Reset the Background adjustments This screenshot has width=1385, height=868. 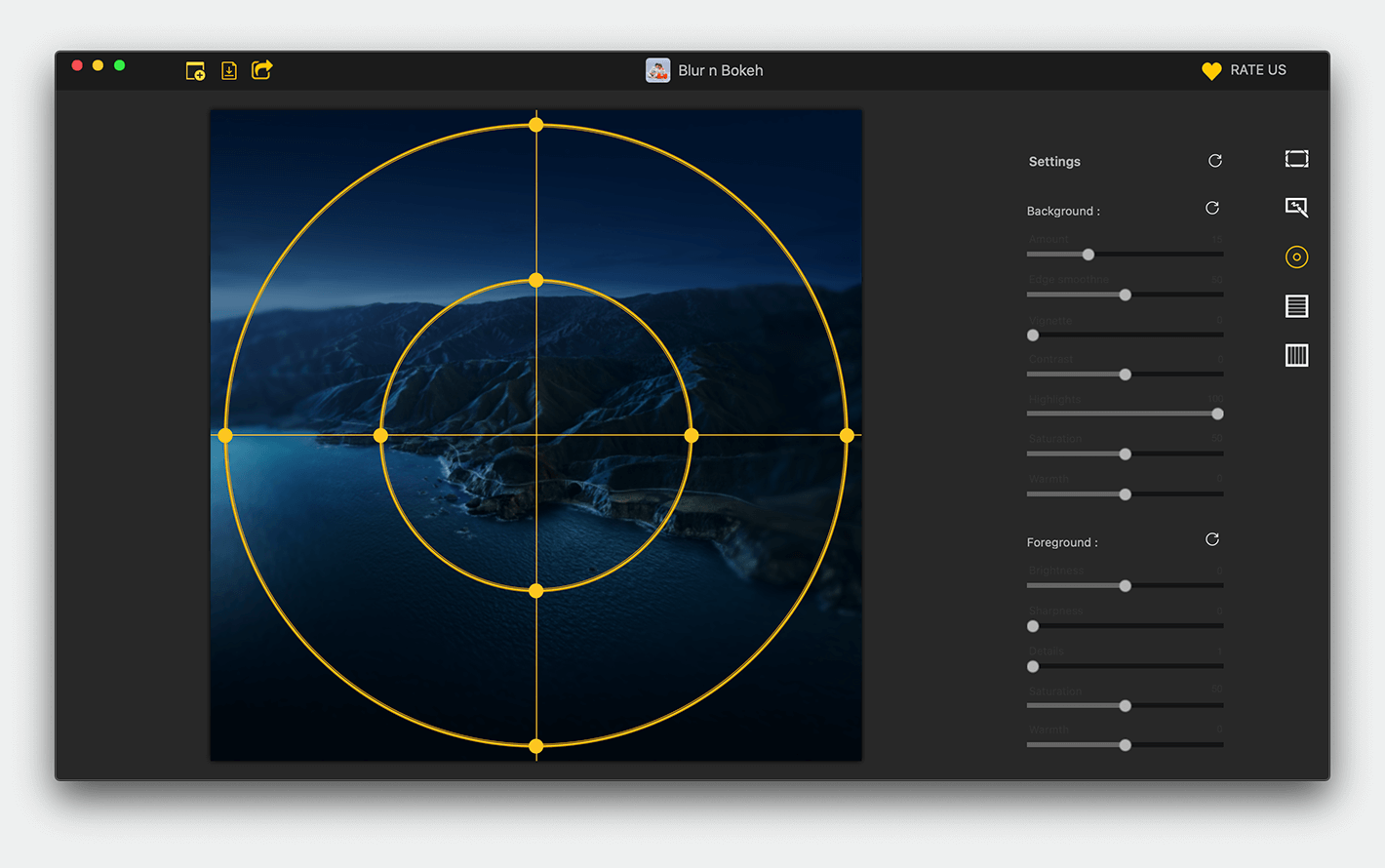point(1212,208)
